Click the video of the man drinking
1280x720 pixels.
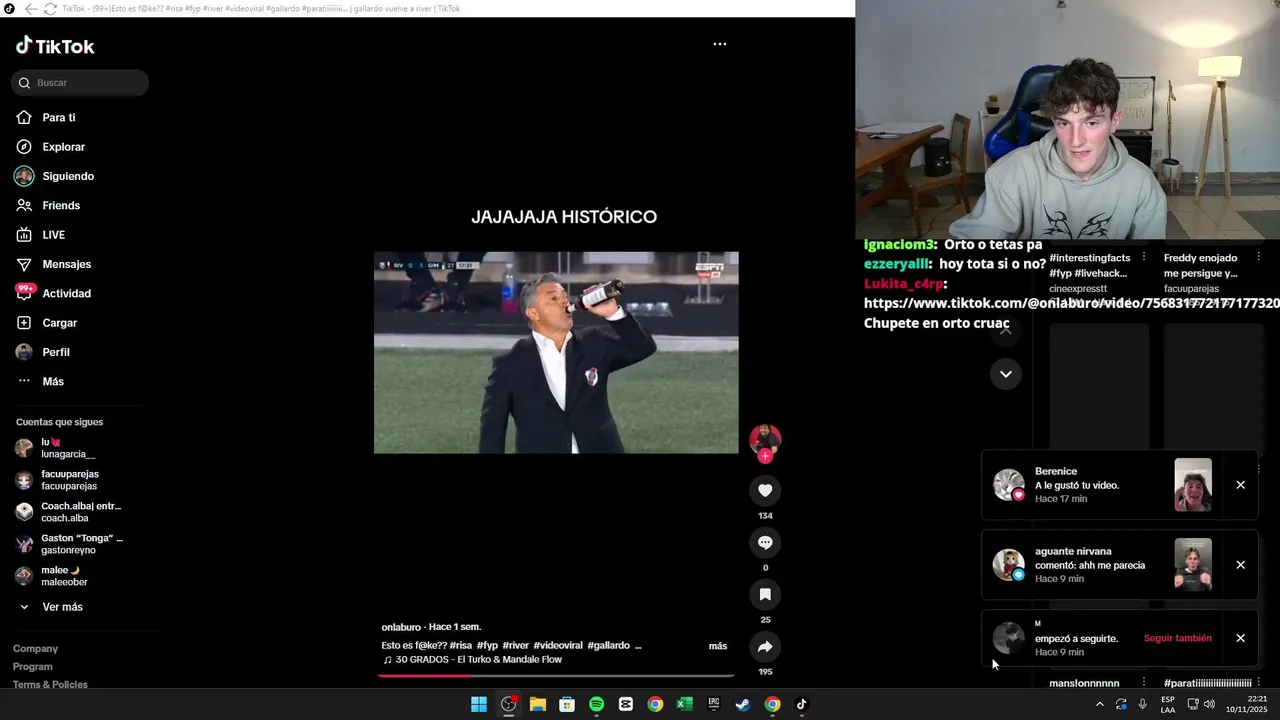(x=556, y=352)
